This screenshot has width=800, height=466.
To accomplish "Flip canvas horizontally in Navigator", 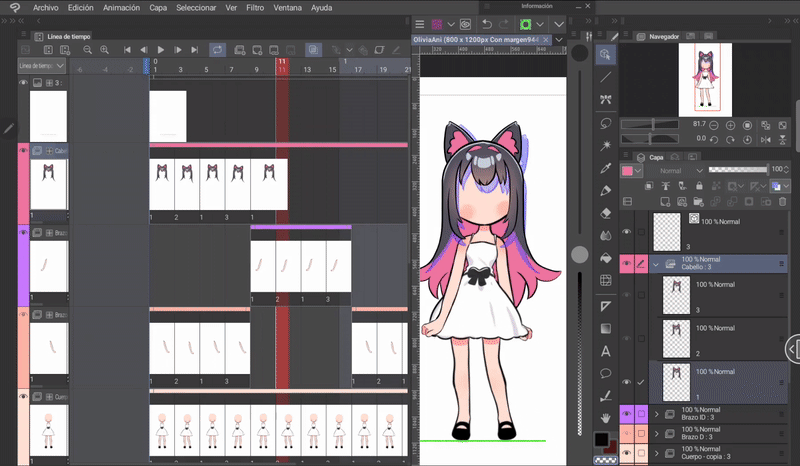I will click(x=765, y=139).
